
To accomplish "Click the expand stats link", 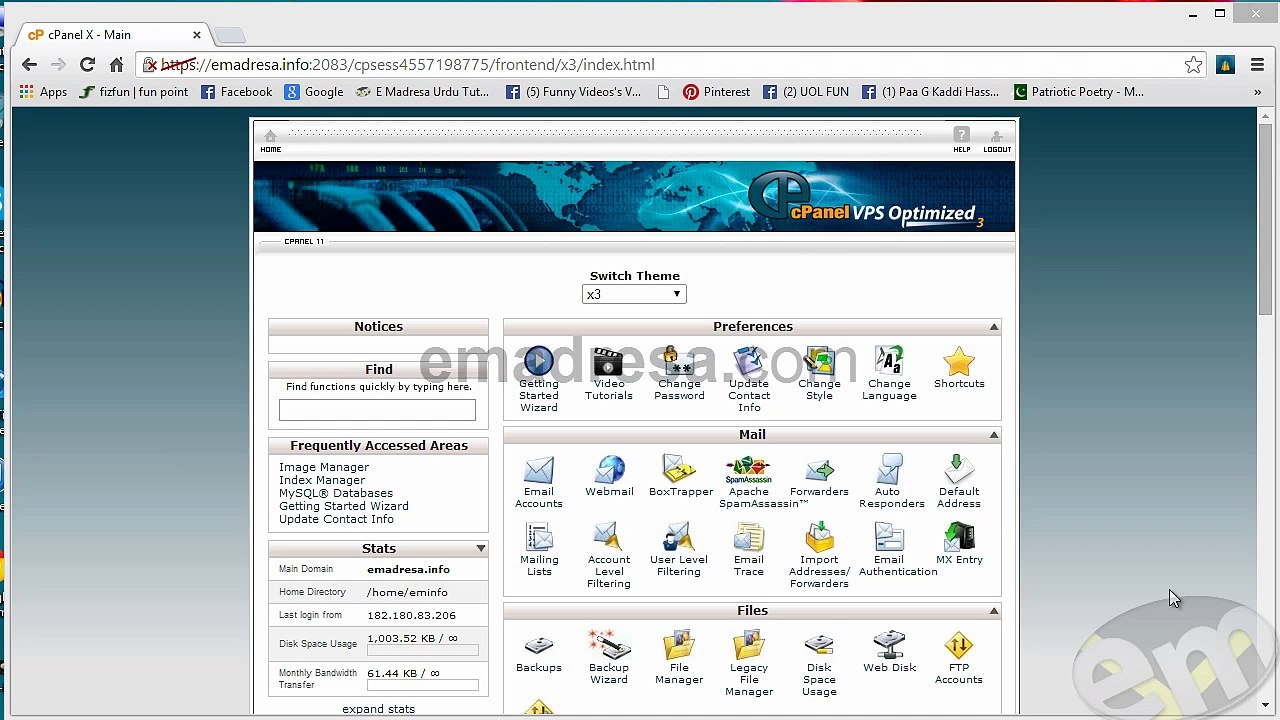I will (x=378, y=709).
